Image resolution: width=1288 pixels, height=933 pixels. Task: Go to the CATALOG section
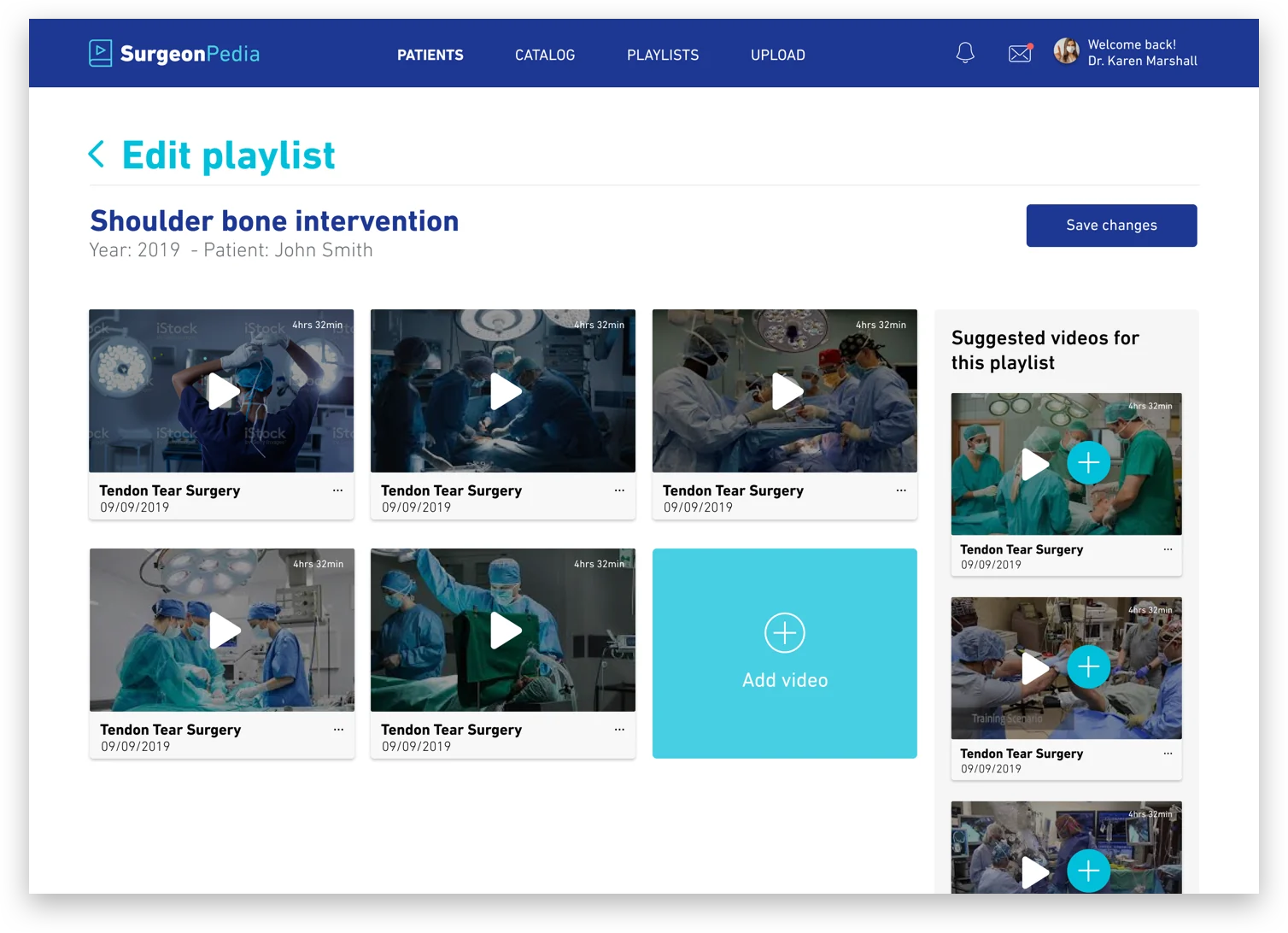(x=545, y=55)
